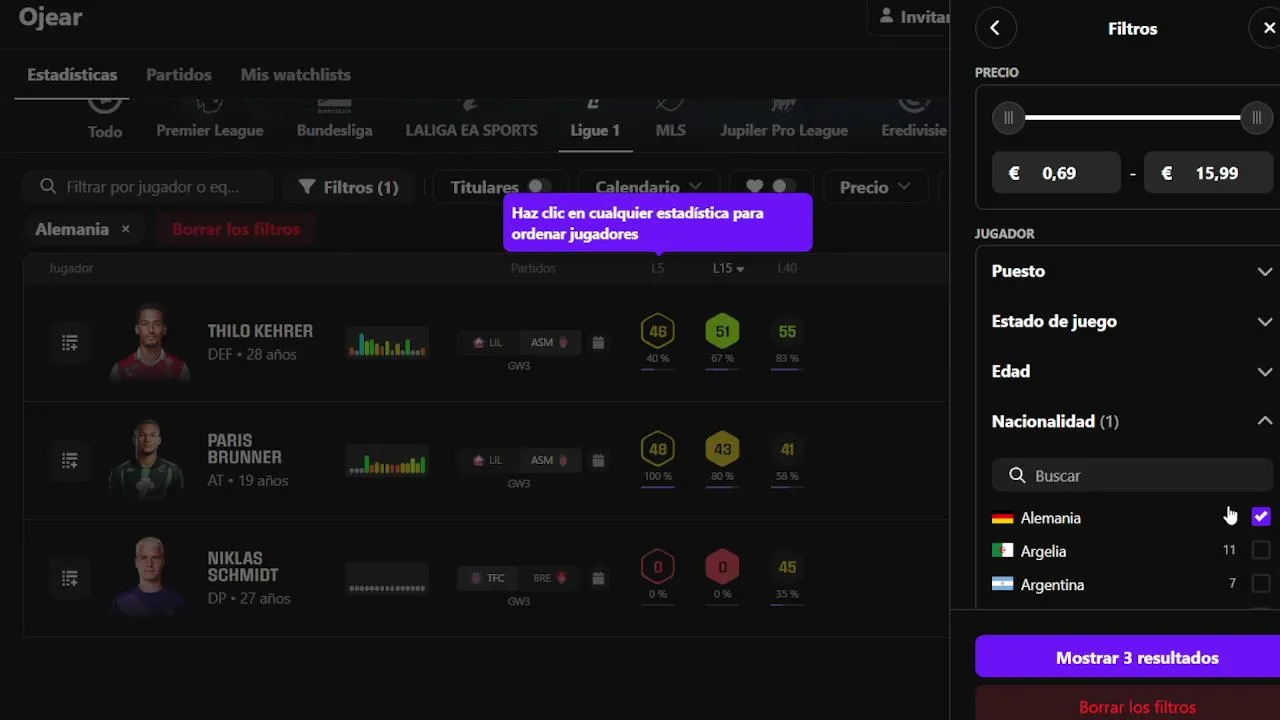Click Thilo Kehrer's L15 score 51
This screenshot has height=720, width=1280.
[722, 331]
